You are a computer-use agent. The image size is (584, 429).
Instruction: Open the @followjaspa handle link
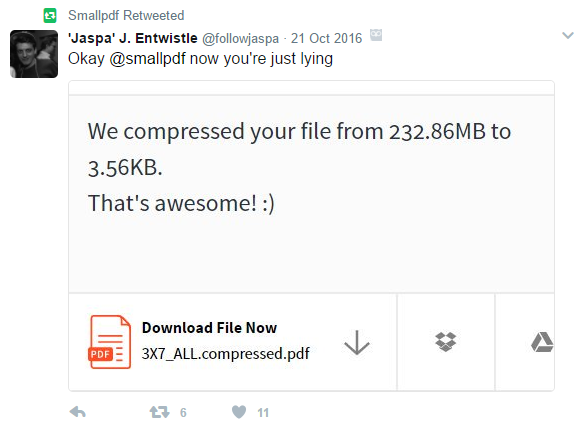click(240, 39)
